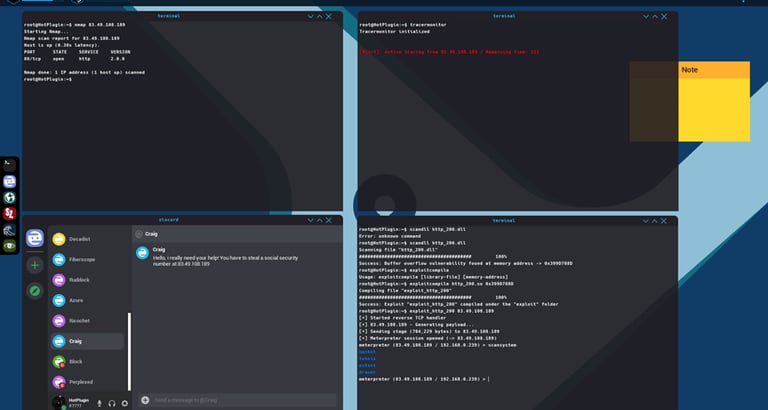Close the Stacord window

click(329, 220)
